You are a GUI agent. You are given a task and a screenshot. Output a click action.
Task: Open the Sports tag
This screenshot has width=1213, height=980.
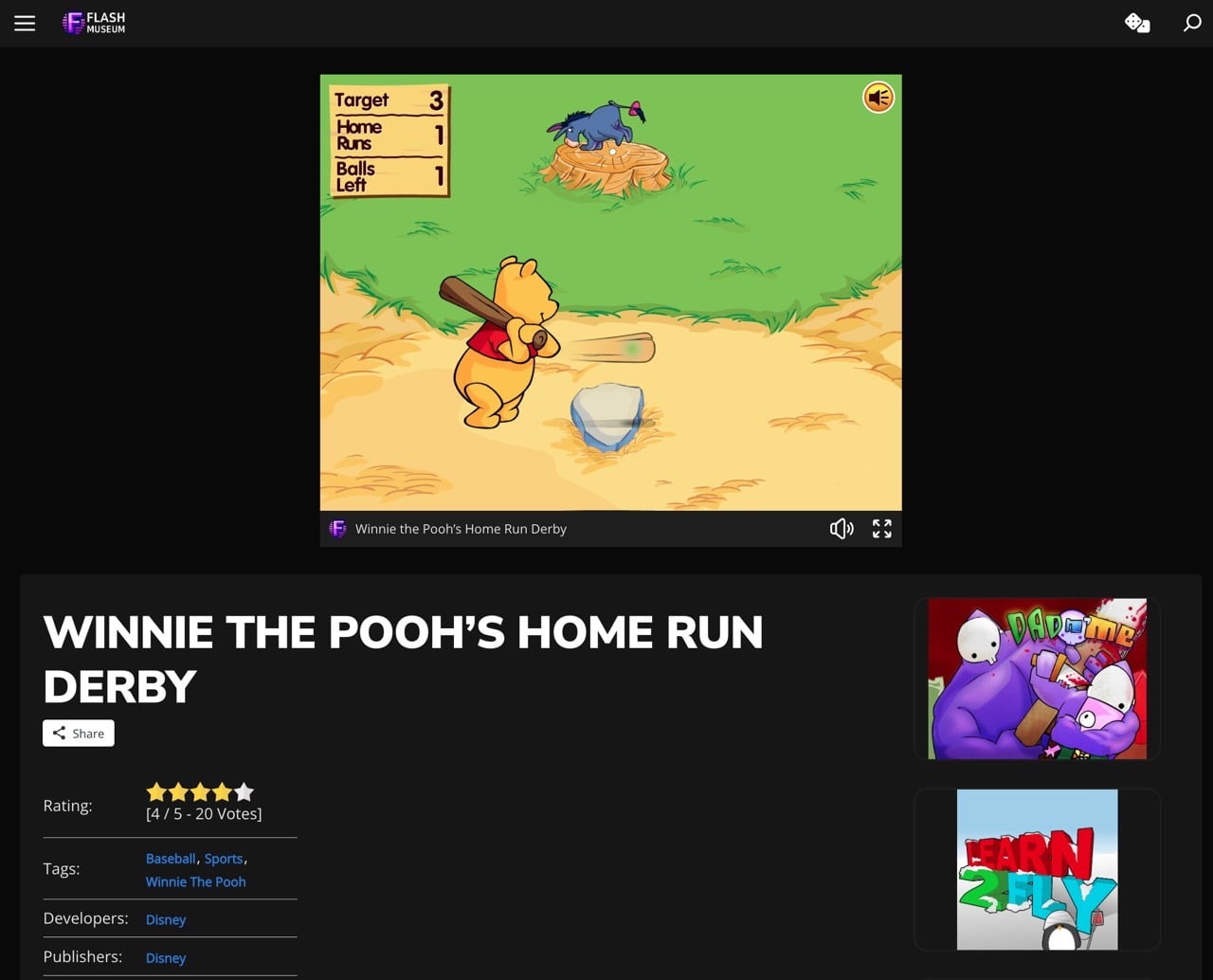[224, 859]
